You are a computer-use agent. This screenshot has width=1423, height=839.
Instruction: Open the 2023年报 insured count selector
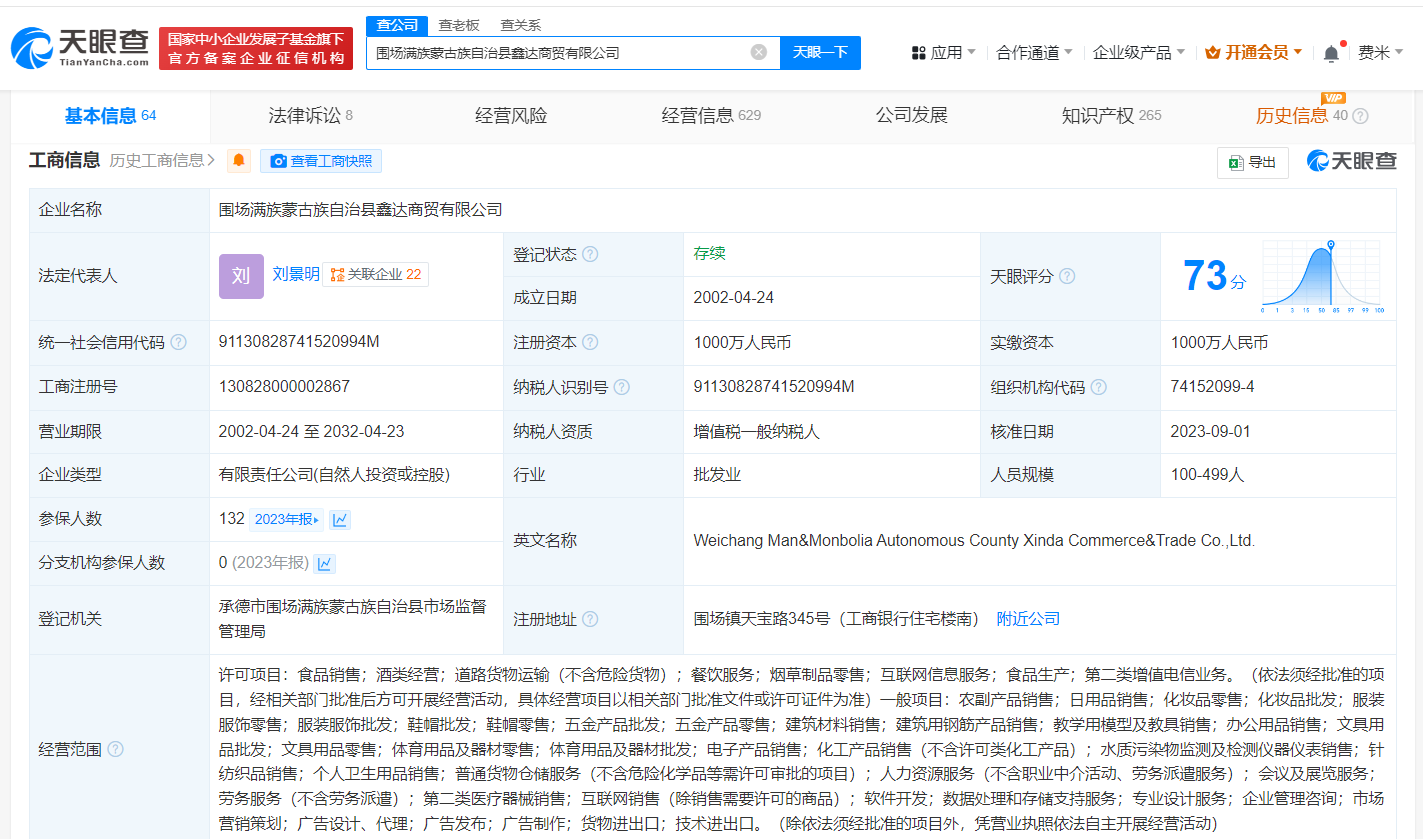coord(287,519)
